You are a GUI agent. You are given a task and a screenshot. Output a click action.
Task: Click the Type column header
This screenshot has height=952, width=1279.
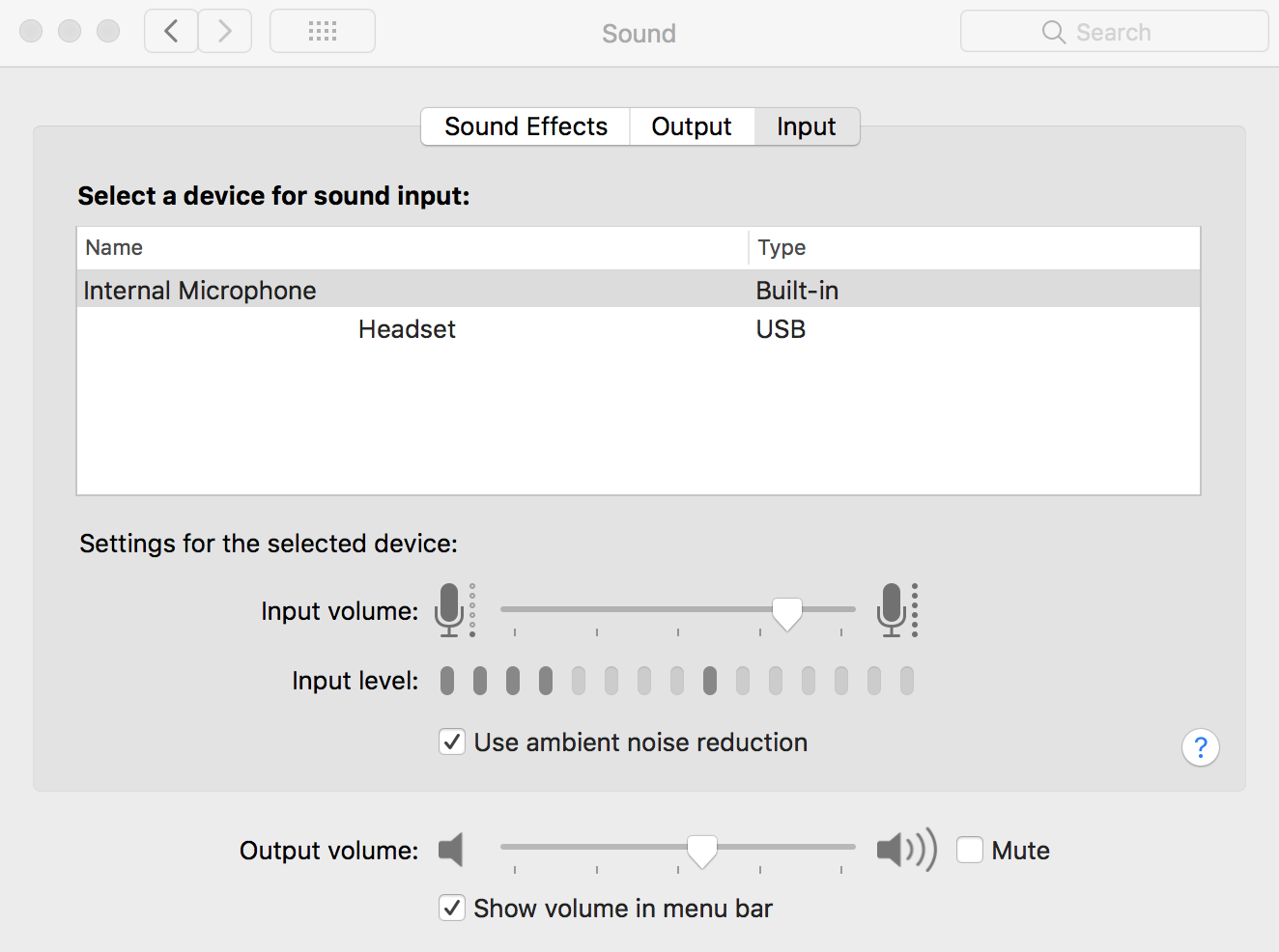click(975, 247)
